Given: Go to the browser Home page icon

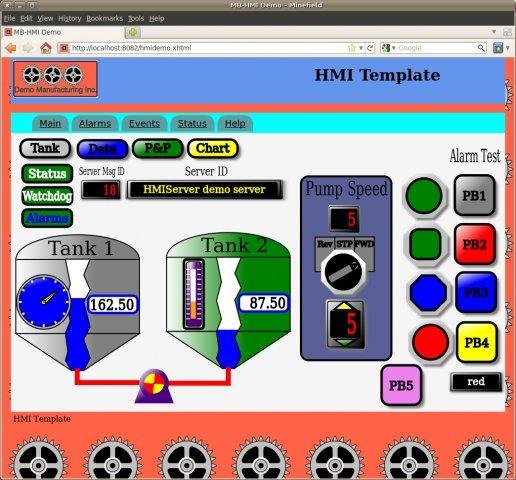Looking at the screenshot, I should coord(46,48).
